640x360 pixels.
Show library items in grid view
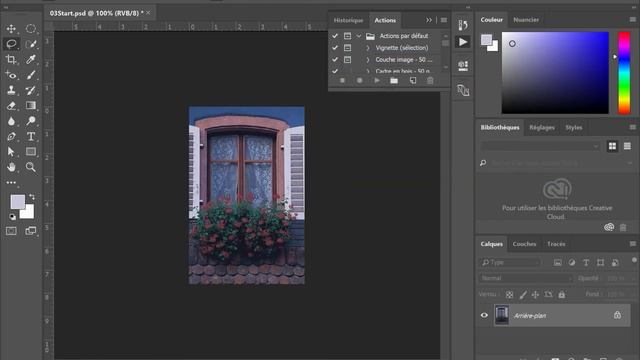(612, 146)
